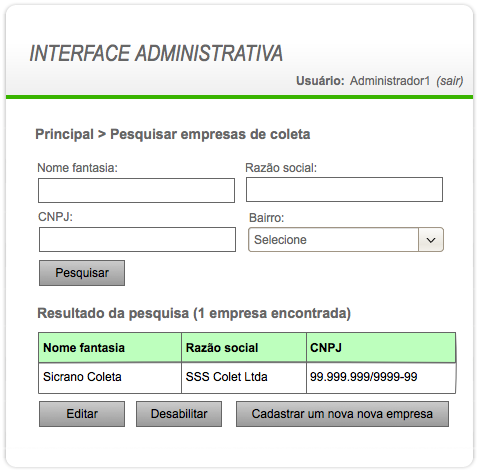The width and height of the screenshot is (479, 471).
Task: Log out using the sair link
Action: click(450, 81)
